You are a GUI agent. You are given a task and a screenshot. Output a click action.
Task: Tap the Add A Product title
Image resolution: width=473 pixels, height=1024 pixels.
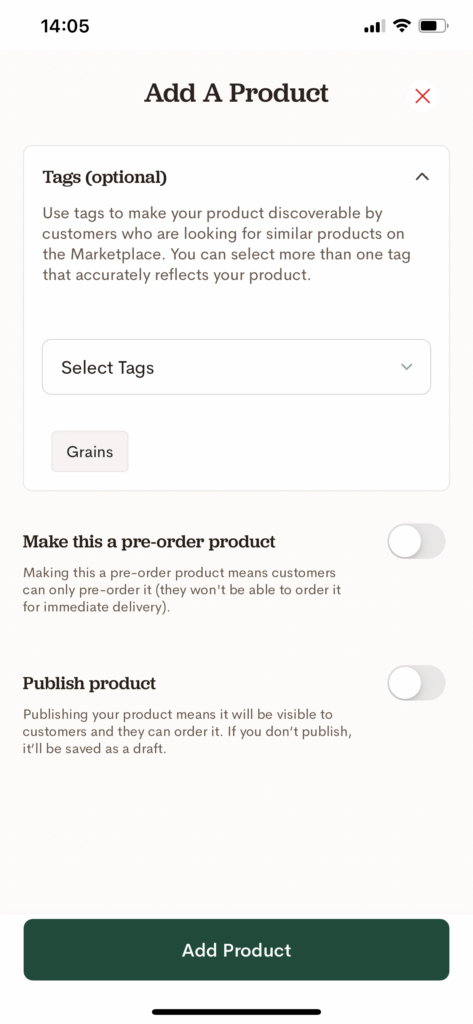(x=236, y=93)
